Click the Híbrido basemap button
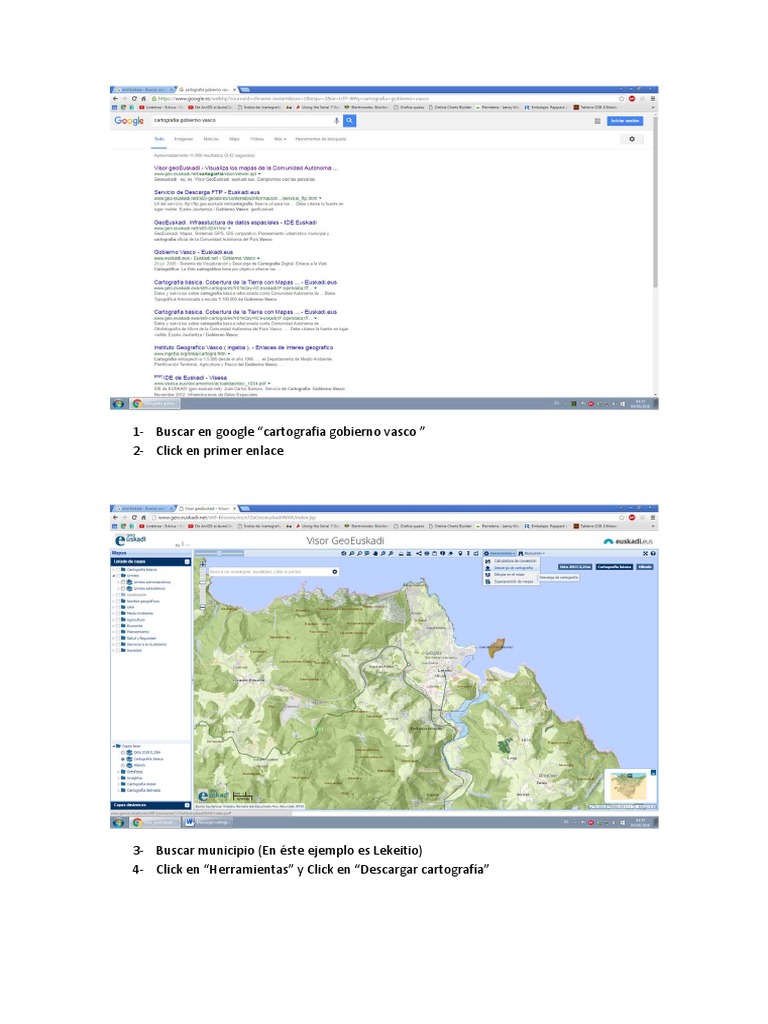Viewport: 768px width, 1024px height. click(645, 567)
